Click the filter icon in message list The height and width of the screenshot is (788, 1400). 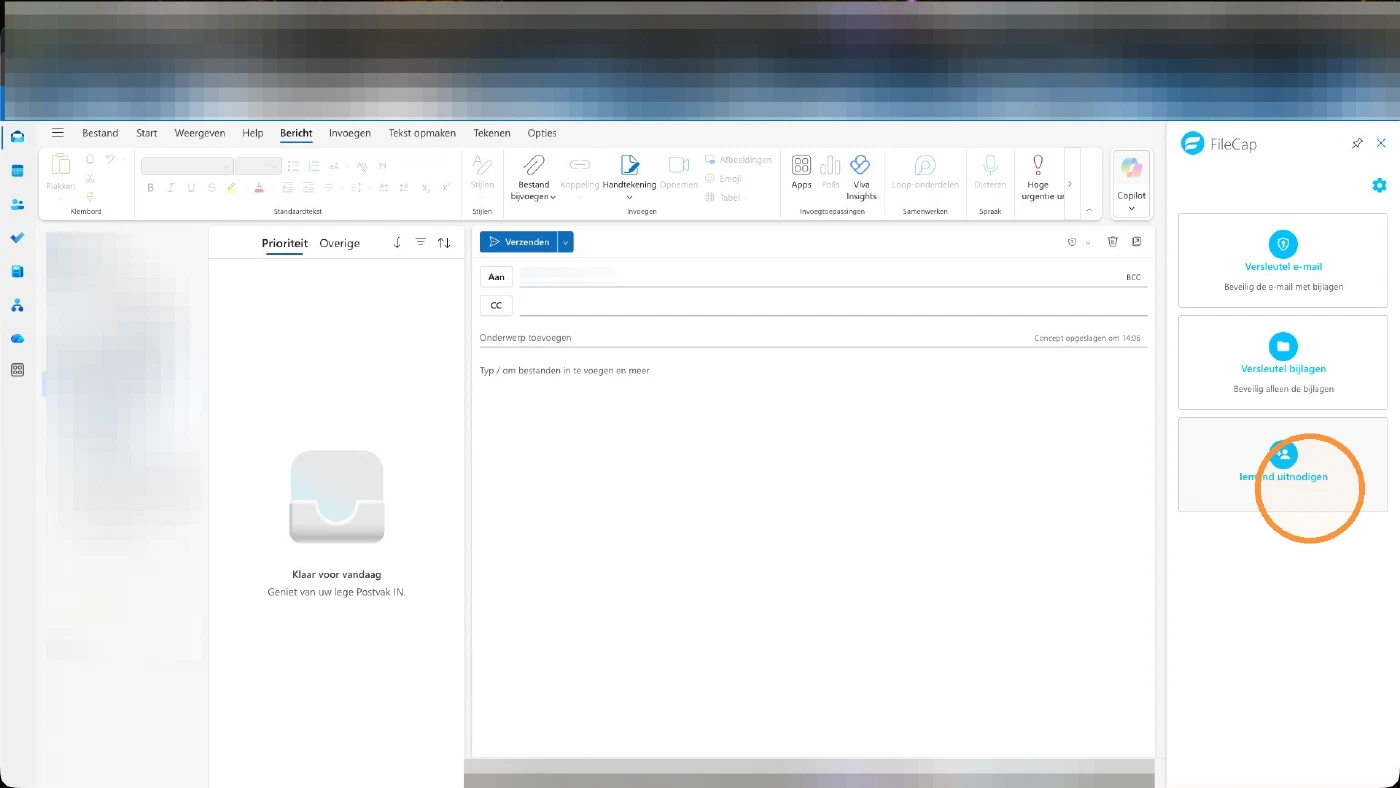pyautogui.click(x=420, y=243)
